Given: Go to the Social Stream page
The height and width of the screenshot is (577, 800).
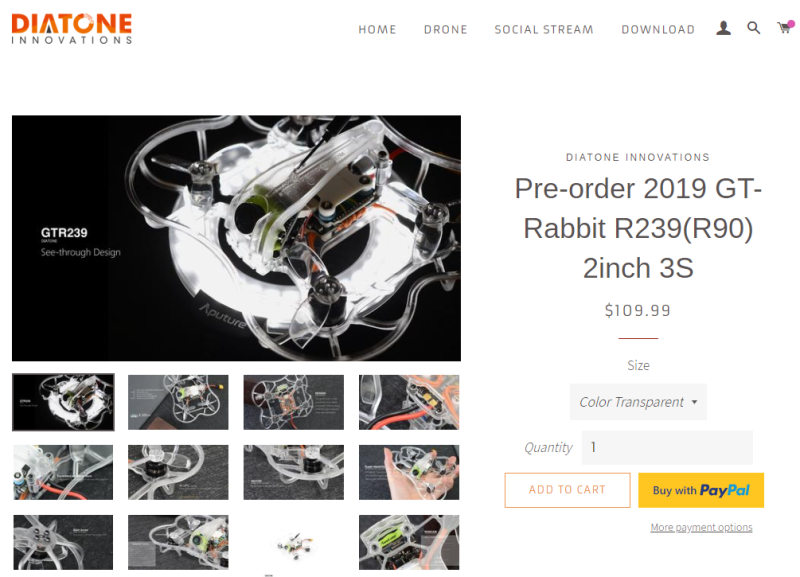Looking at the screenshot, I should click(x=544, y=30).
